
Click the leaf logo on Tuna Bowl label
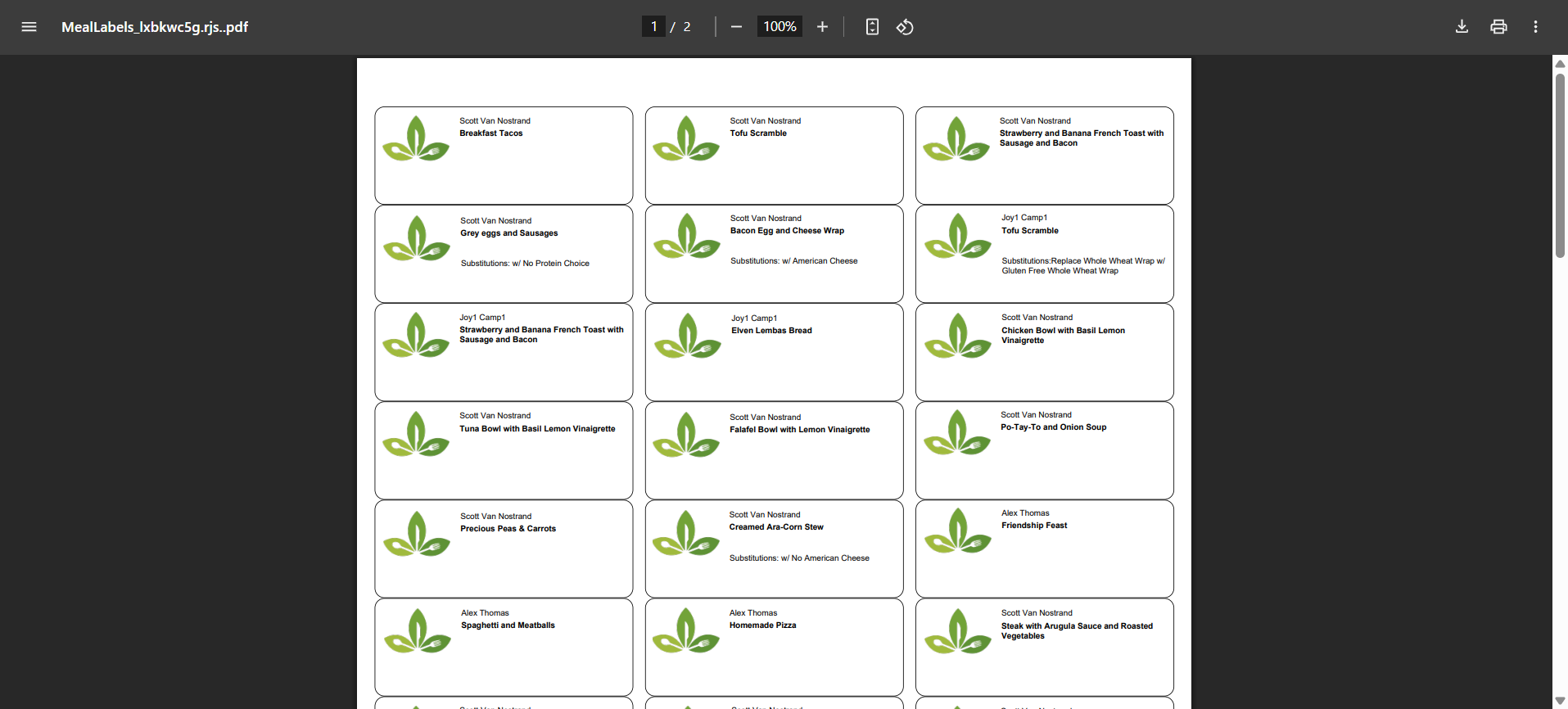(x=416, y=434)
